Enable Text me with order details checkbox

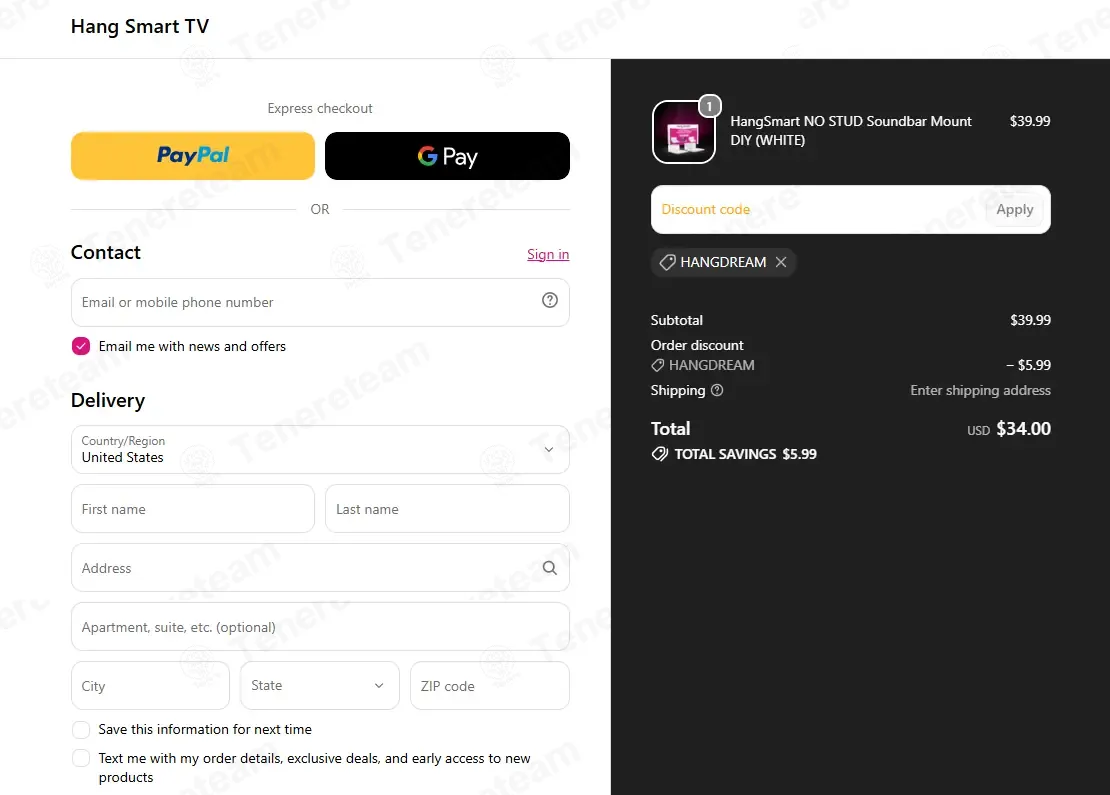(x=81, y=758)
